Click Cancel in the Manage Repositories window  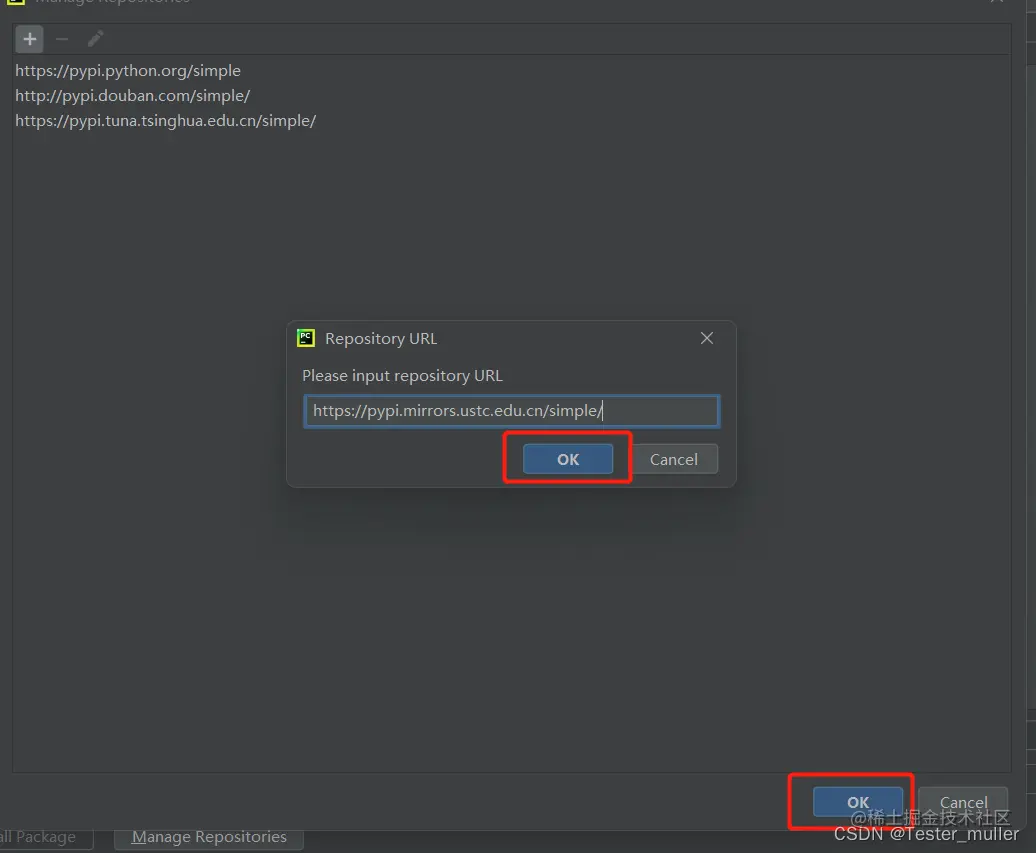click(x=963, y=802)
